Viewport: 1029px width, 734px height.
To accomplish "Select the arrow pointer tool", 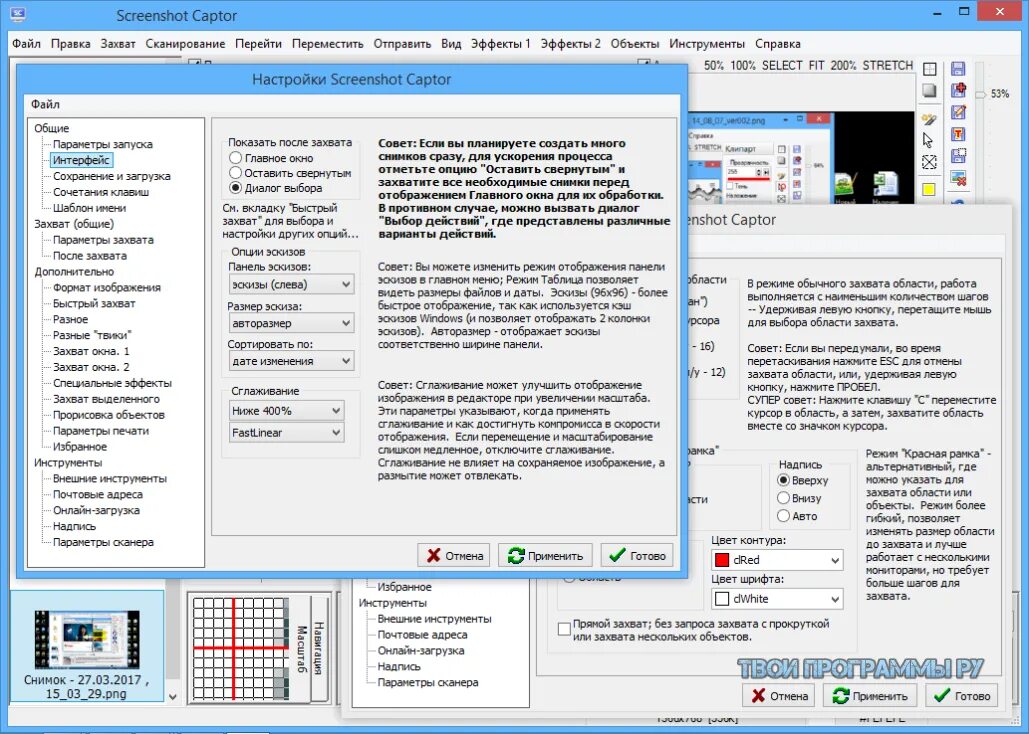I will 928,140.
